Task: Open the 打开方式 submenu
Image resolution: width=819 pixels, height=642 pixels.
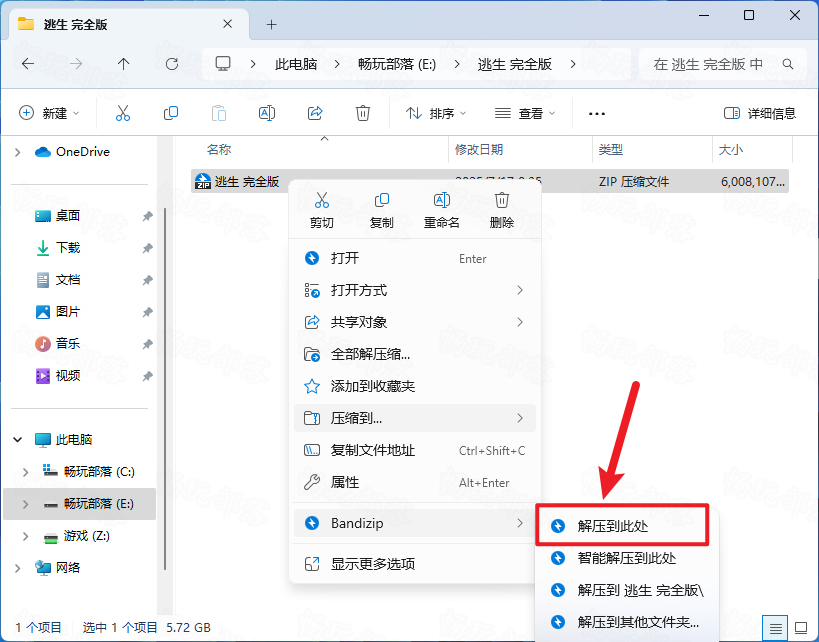Action: 415,290
